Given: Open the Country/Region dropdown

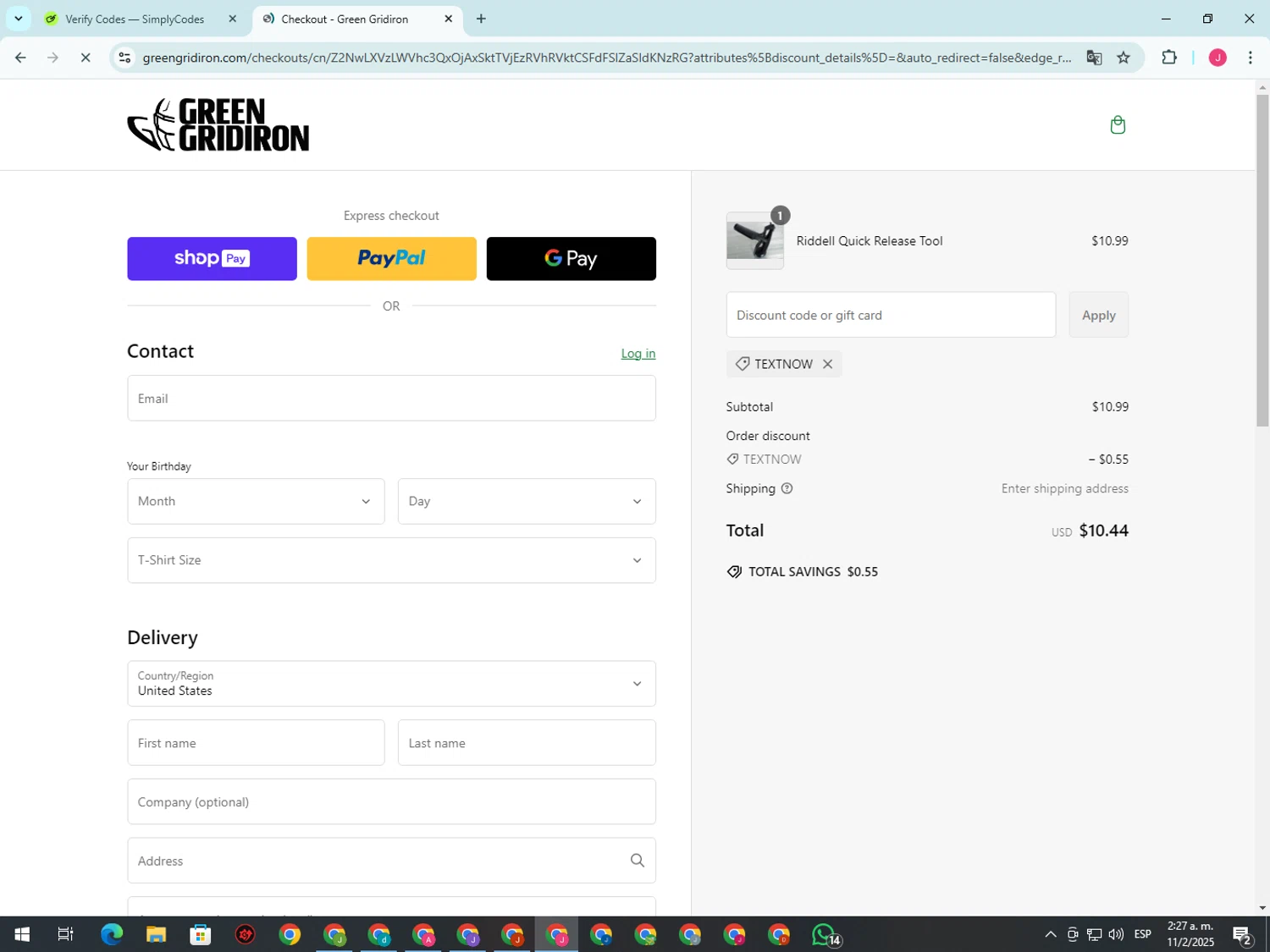Looking at the screenshot, I should 391,684.
